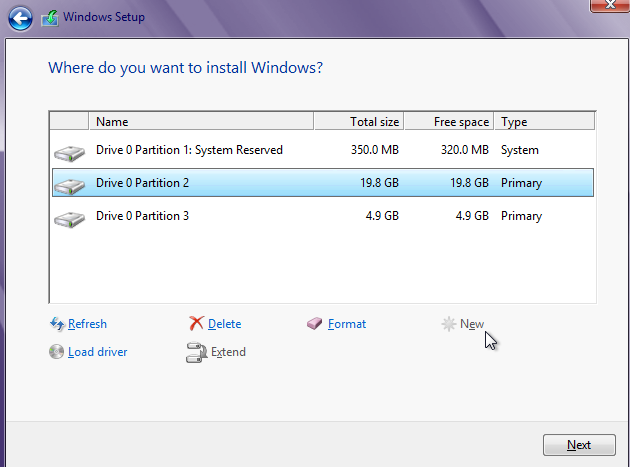Click the Windows Setup title icon
630x467 pixels.
click(x=50, y=18)
